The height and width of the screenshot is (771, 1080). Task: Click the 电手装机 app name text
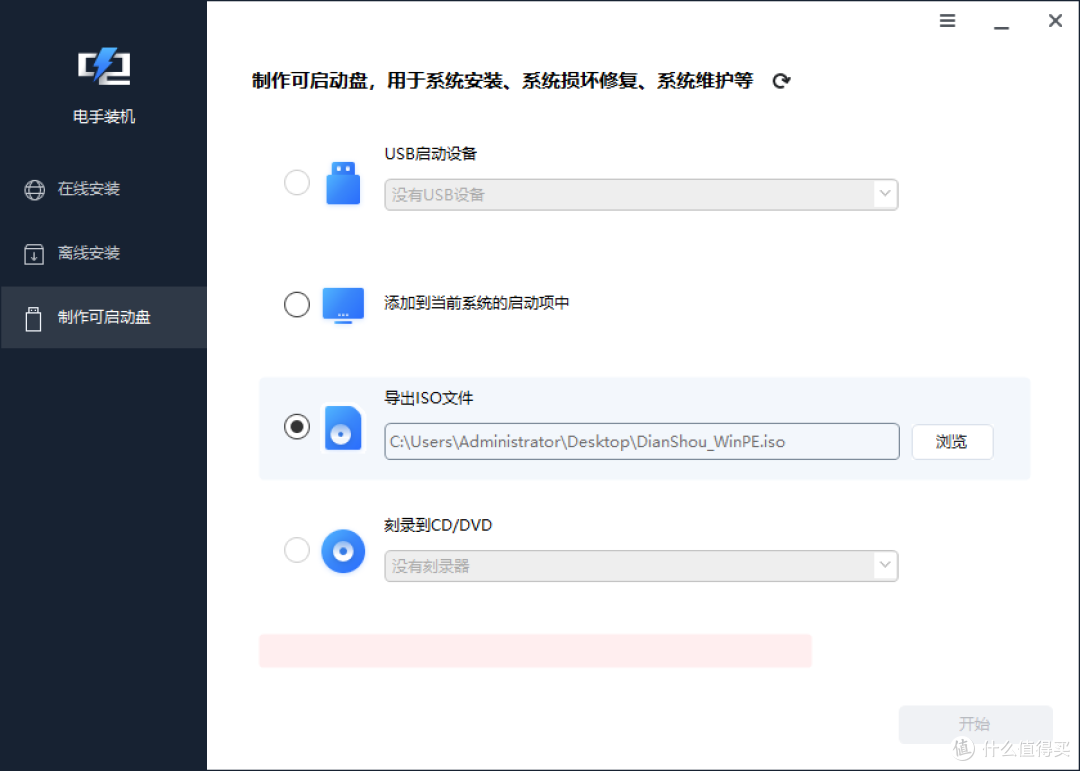104,117
